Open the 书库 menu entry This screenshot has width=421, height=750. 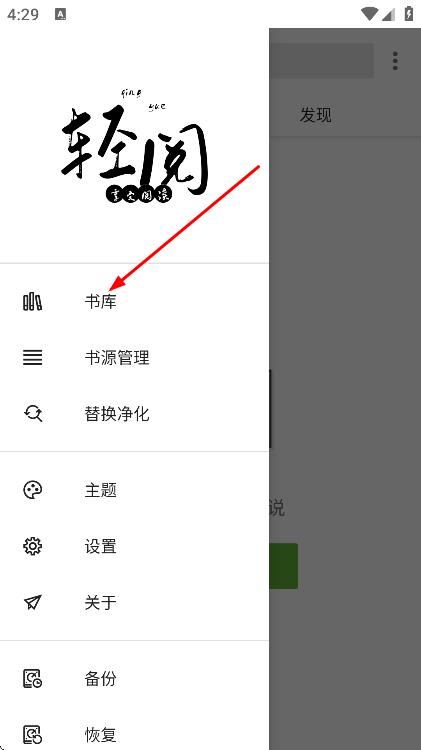[x=134, y=301]
